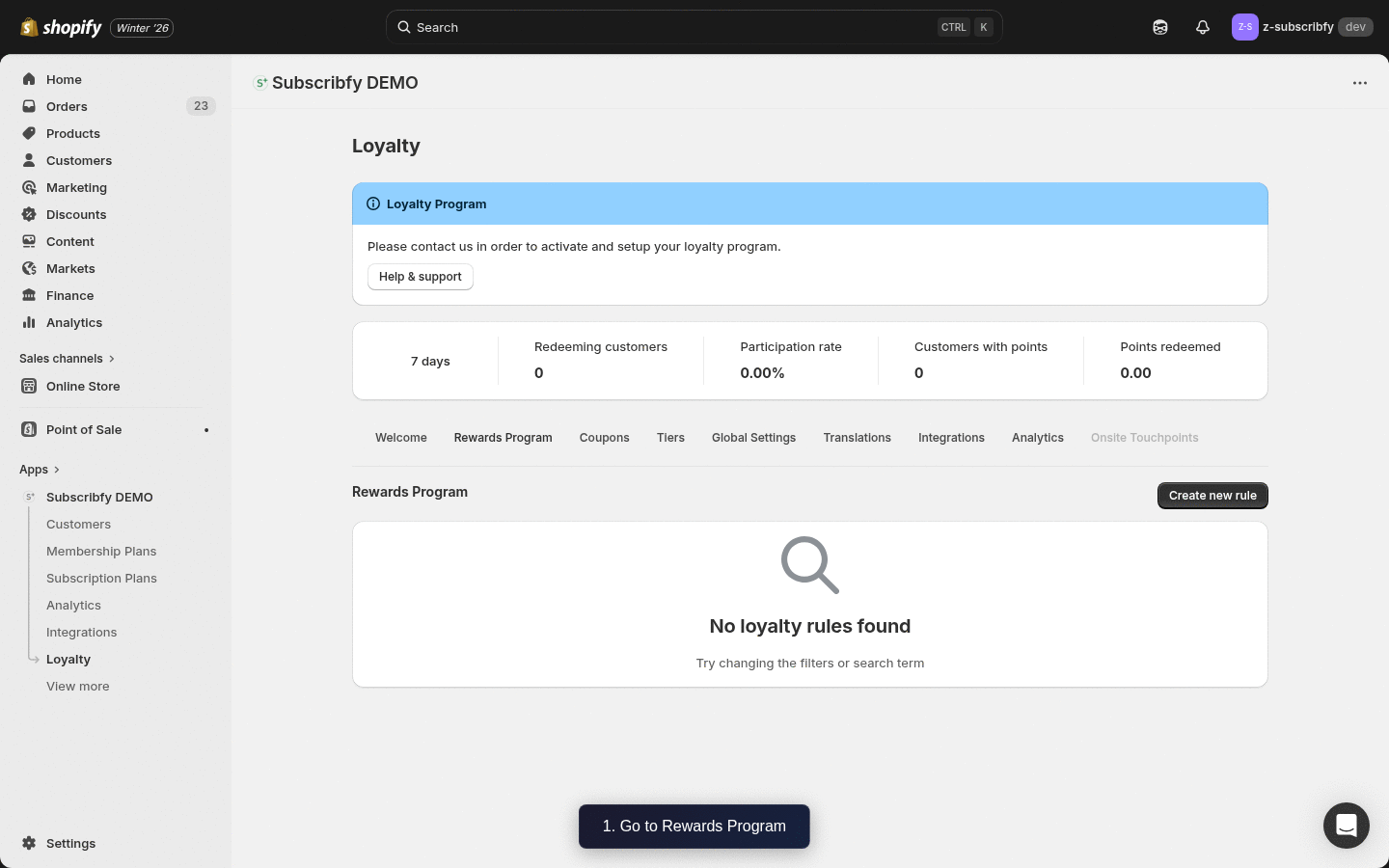The height and width of the screenshot is (868, 1389).
Task: Click Go to Rewards Program tooltip button
Action: click(x=694, y=827)
